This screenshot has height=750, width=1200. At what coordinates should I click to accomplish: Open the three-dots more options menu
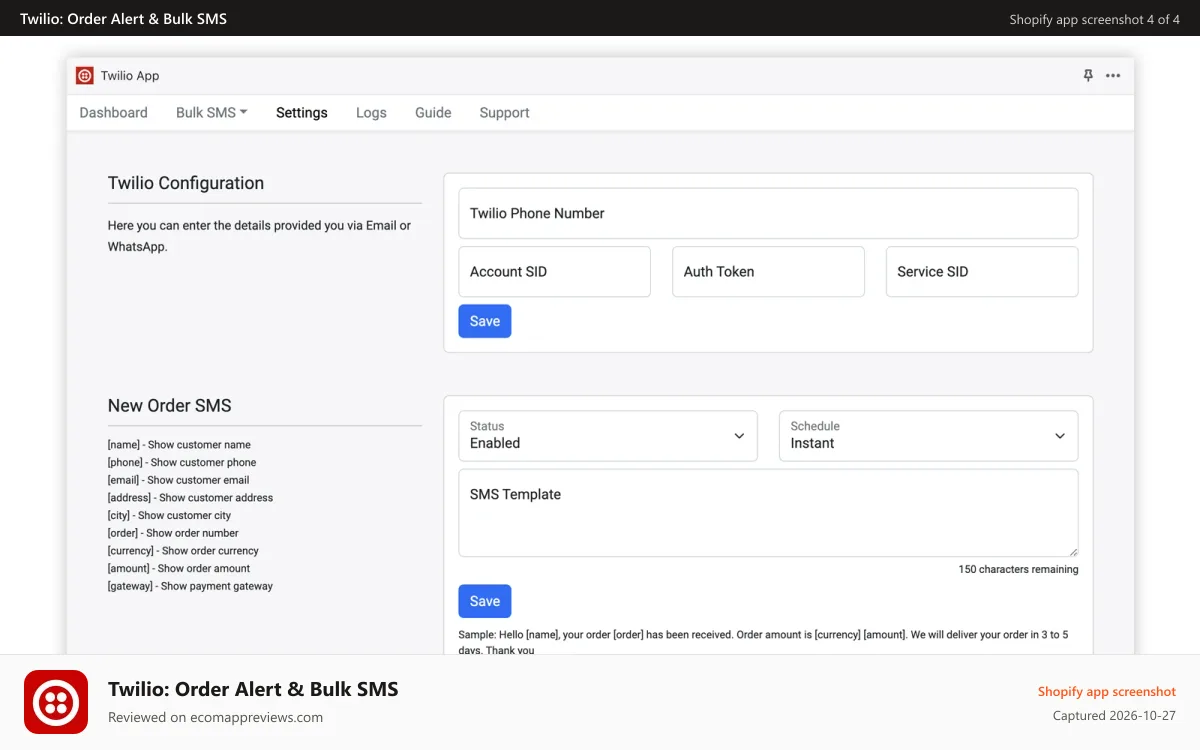click(x=1113, y=76)
